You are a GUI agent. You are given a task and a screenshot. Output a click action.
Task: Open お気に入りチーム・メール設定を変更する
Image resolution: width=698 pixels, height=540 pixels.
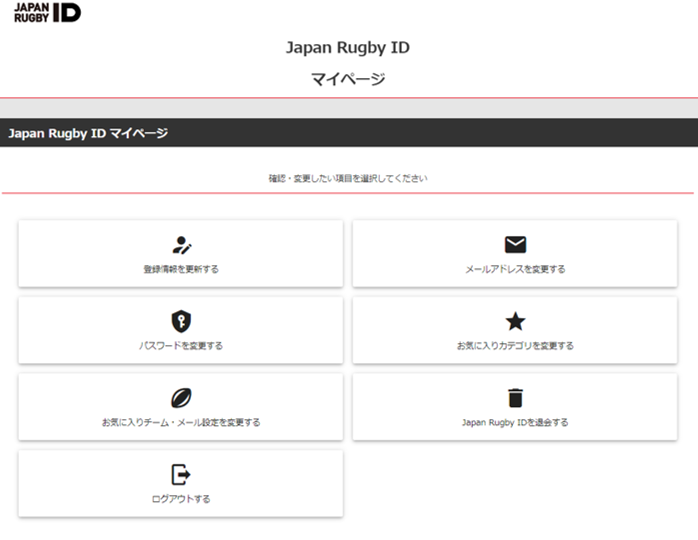click(181, 407)
